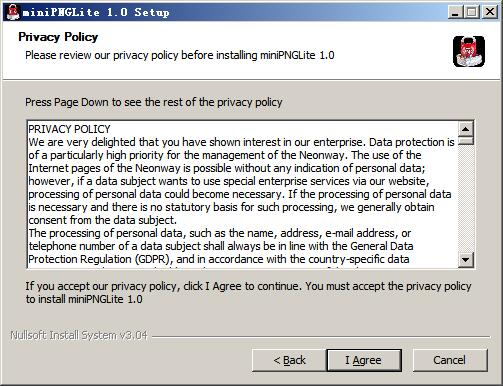Go back with the Back button

click(x=289, y=360)
